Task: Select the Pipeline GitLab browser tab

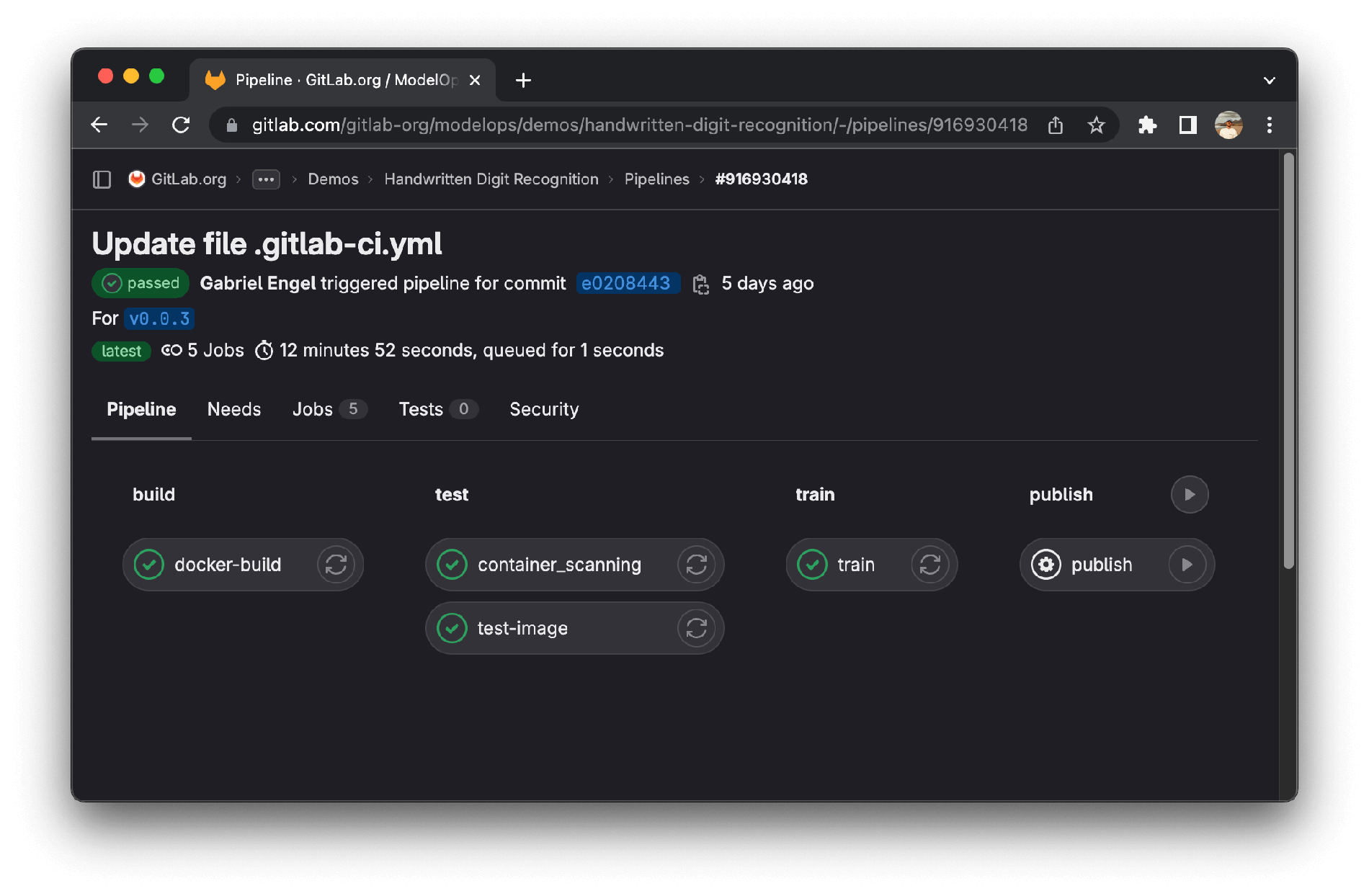Action: coord(343,80)
